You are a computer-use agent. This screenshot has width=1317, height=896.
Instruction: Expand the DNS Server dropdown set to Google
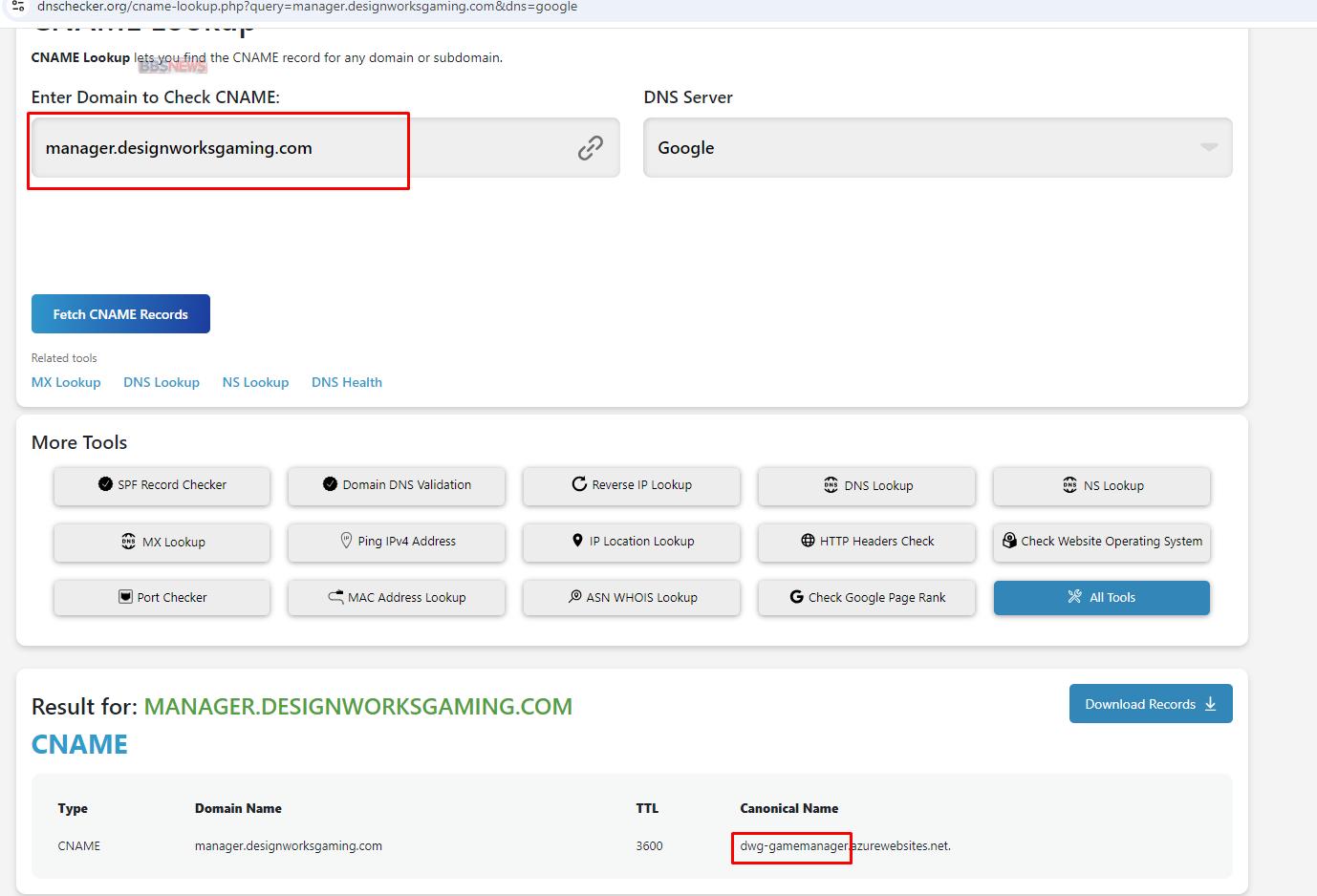[937, 148]
